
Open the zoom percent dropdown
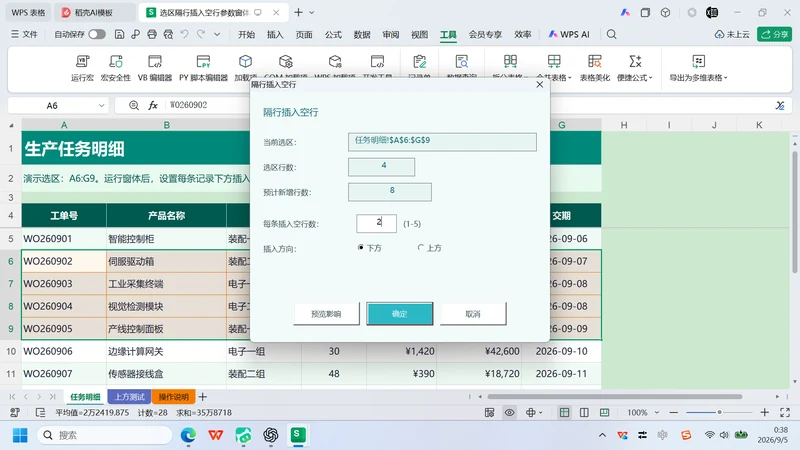pyautogui.click(x=657, y=412)
